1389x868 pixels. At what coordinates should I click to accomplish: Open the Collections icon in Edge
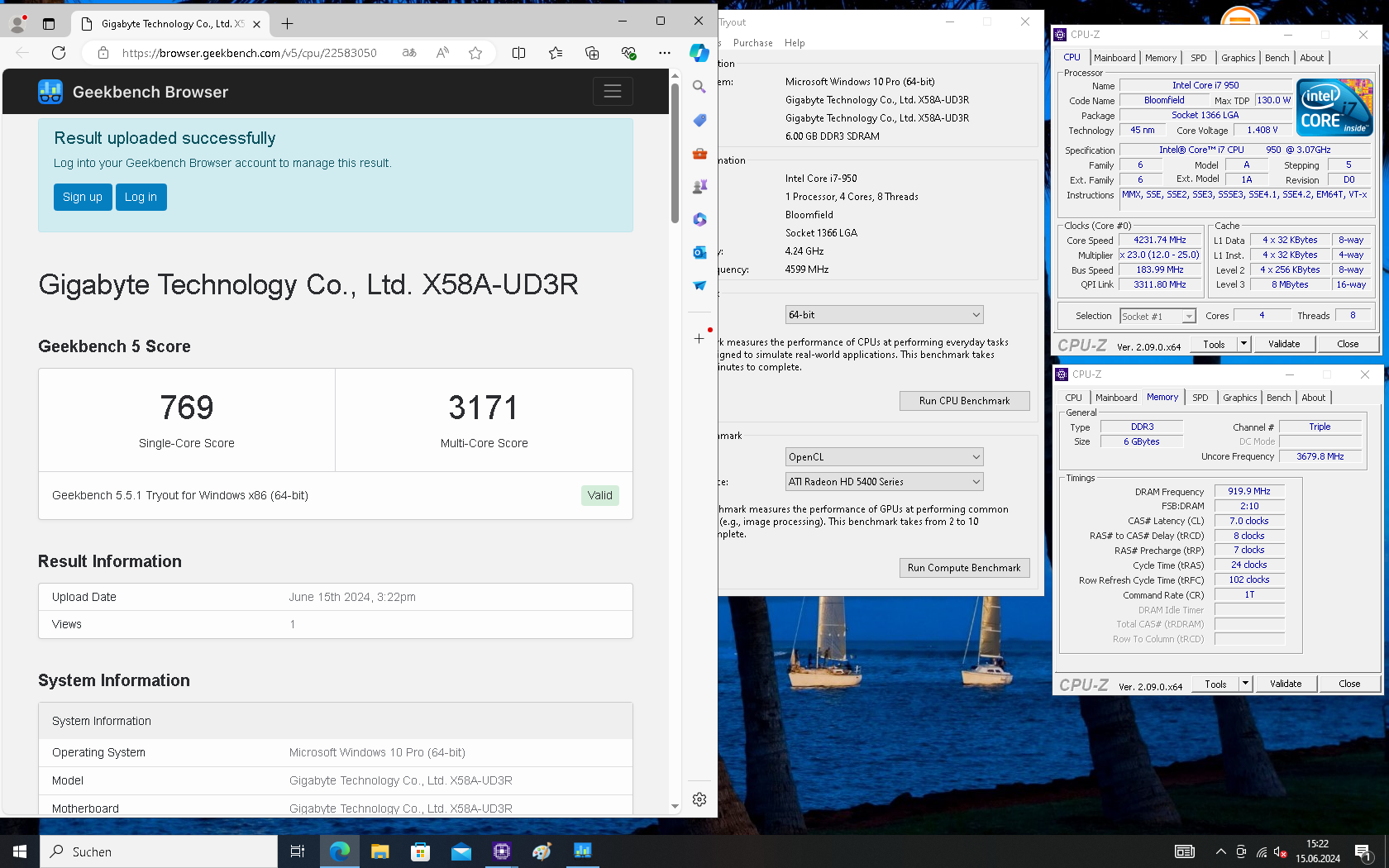[592, 53]
